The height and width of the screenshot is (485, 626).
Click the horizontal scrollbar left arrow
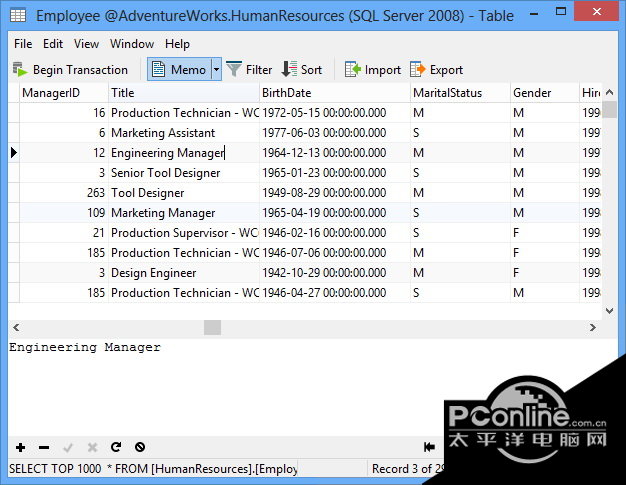tap(16, 328)
